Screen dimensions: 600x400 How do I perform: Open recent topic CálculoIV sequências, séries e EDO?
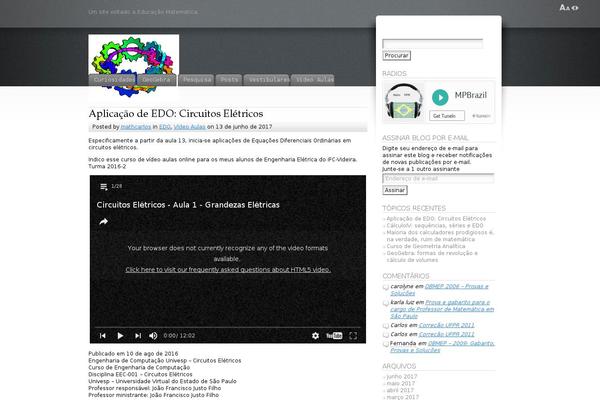click(435, 225)
